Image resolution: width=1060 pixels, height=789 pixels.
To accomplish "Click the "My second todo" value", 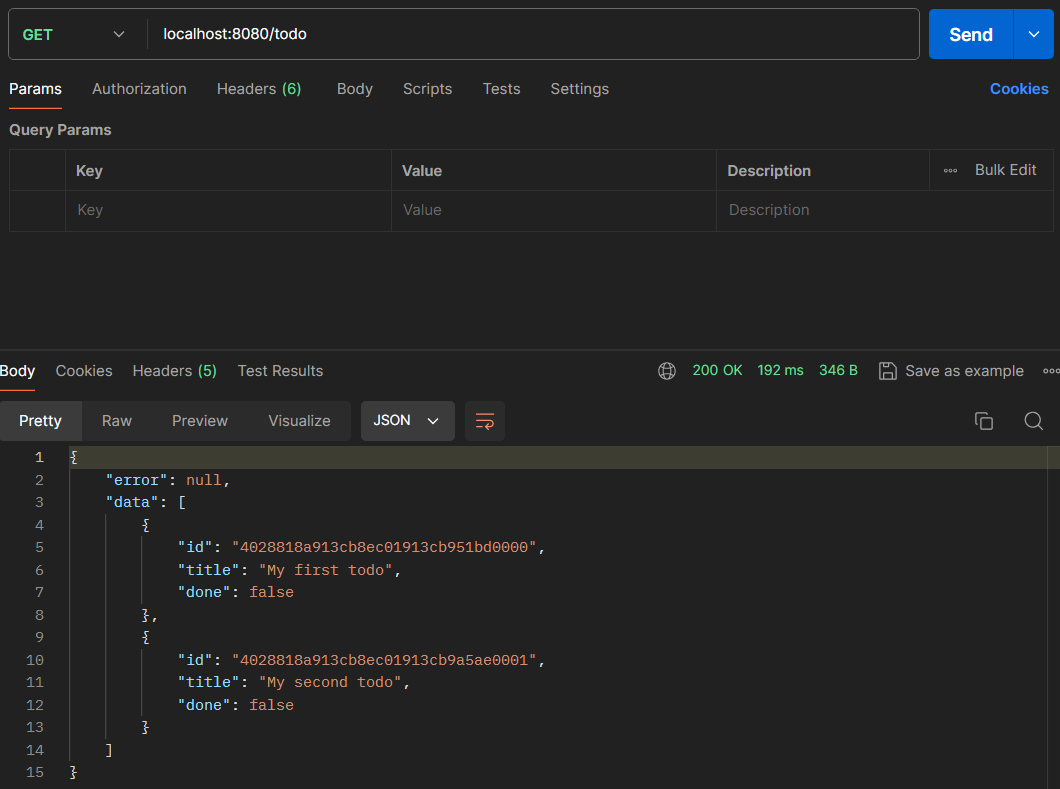I will [x=330, y=682].
